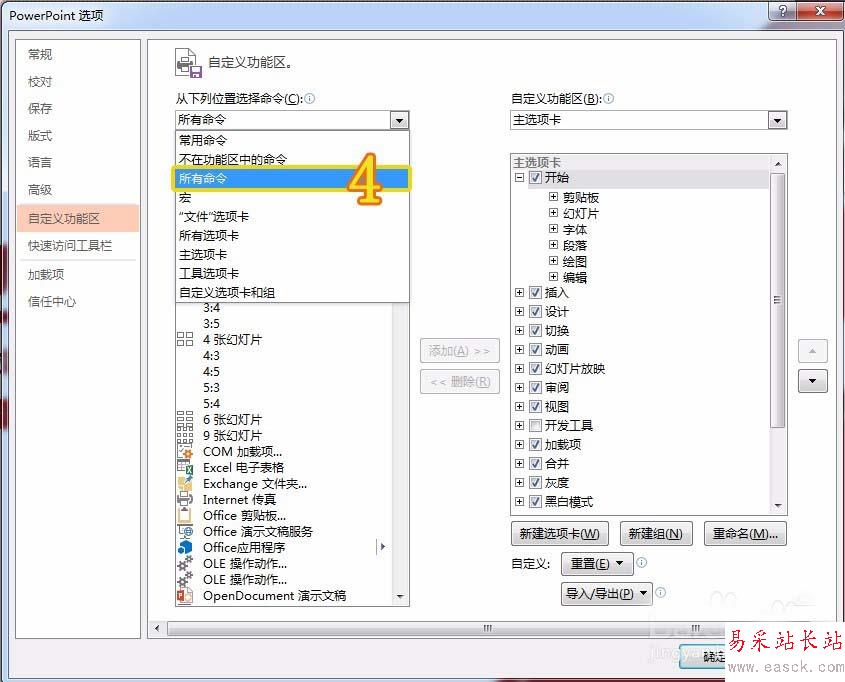Select first OLE 操作动作 command

click(x=245, y=563)
